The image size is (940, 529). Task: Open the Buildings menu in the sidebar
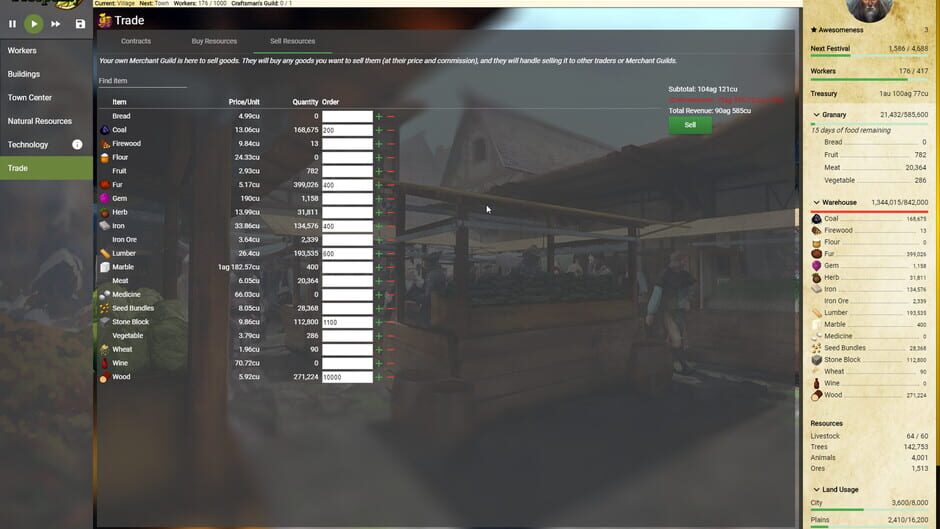pos(46,74)
